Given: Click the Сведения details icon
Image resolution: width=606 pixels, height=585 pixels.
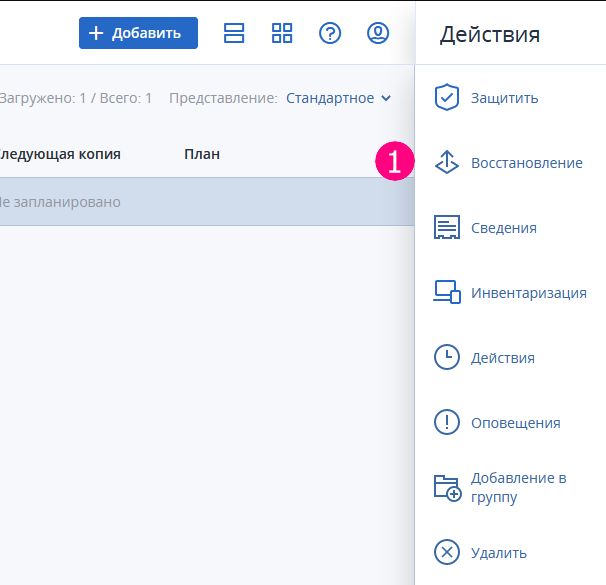Looking at the screenshot, I should pyautogui.click(x=447, y=227).
